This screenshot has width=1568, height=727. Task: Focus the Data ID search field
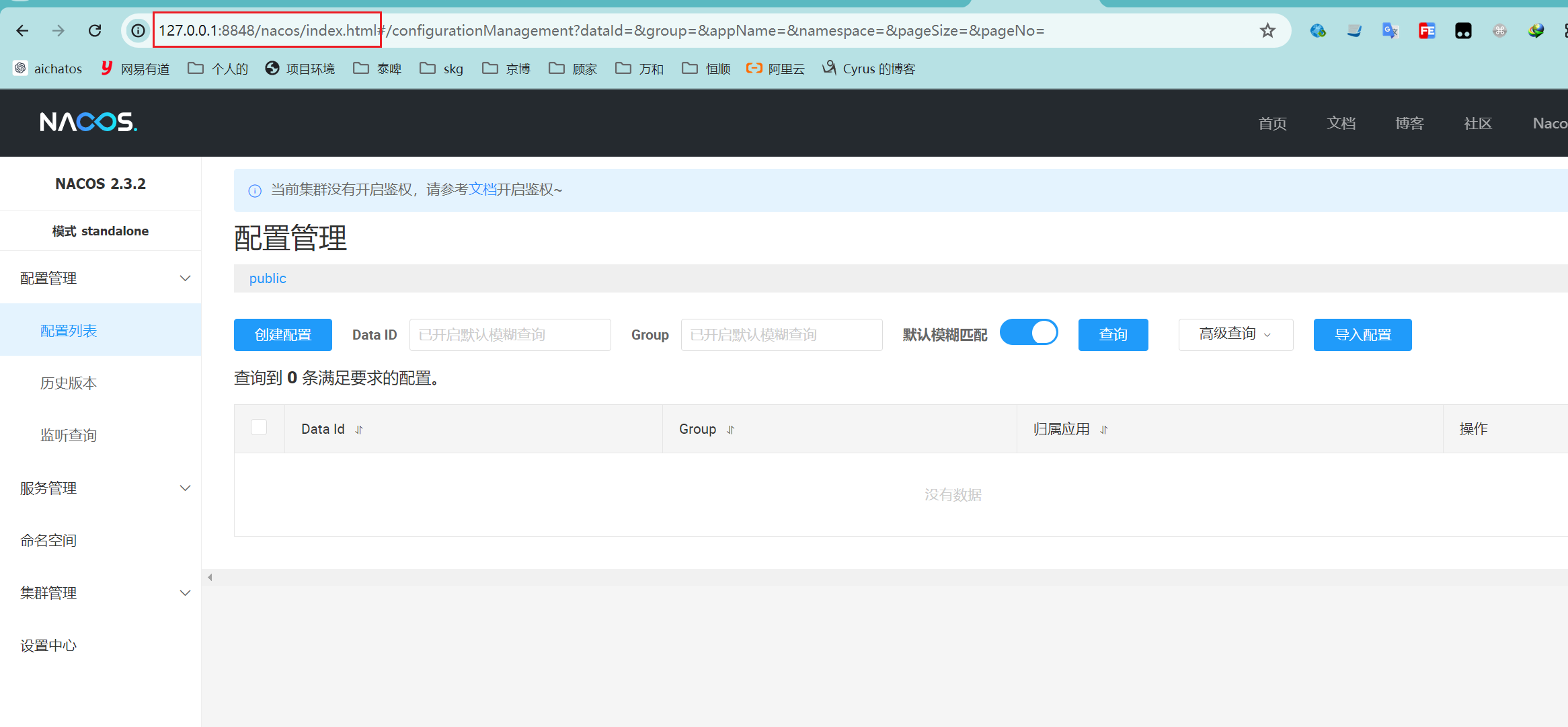(510, 334)
